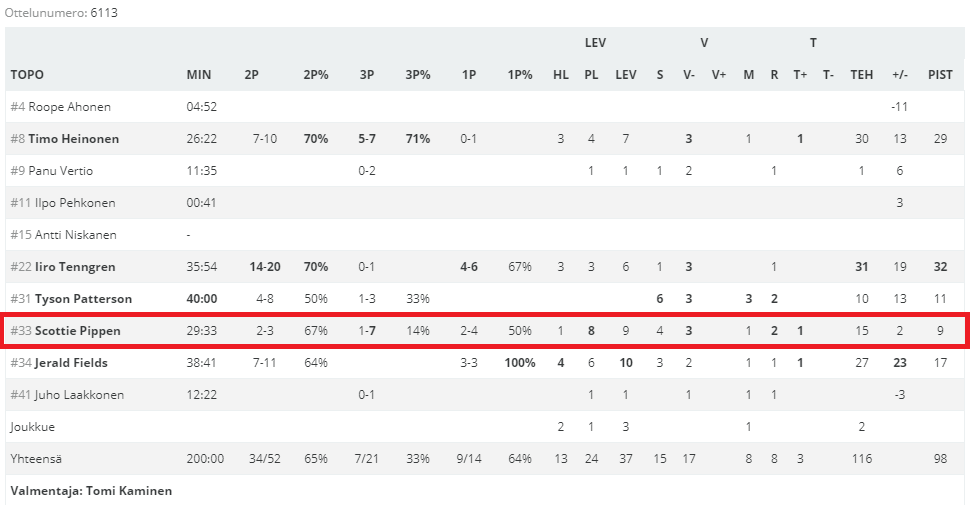Click Iiro Tenngren's player name

[x=76, y=267]
